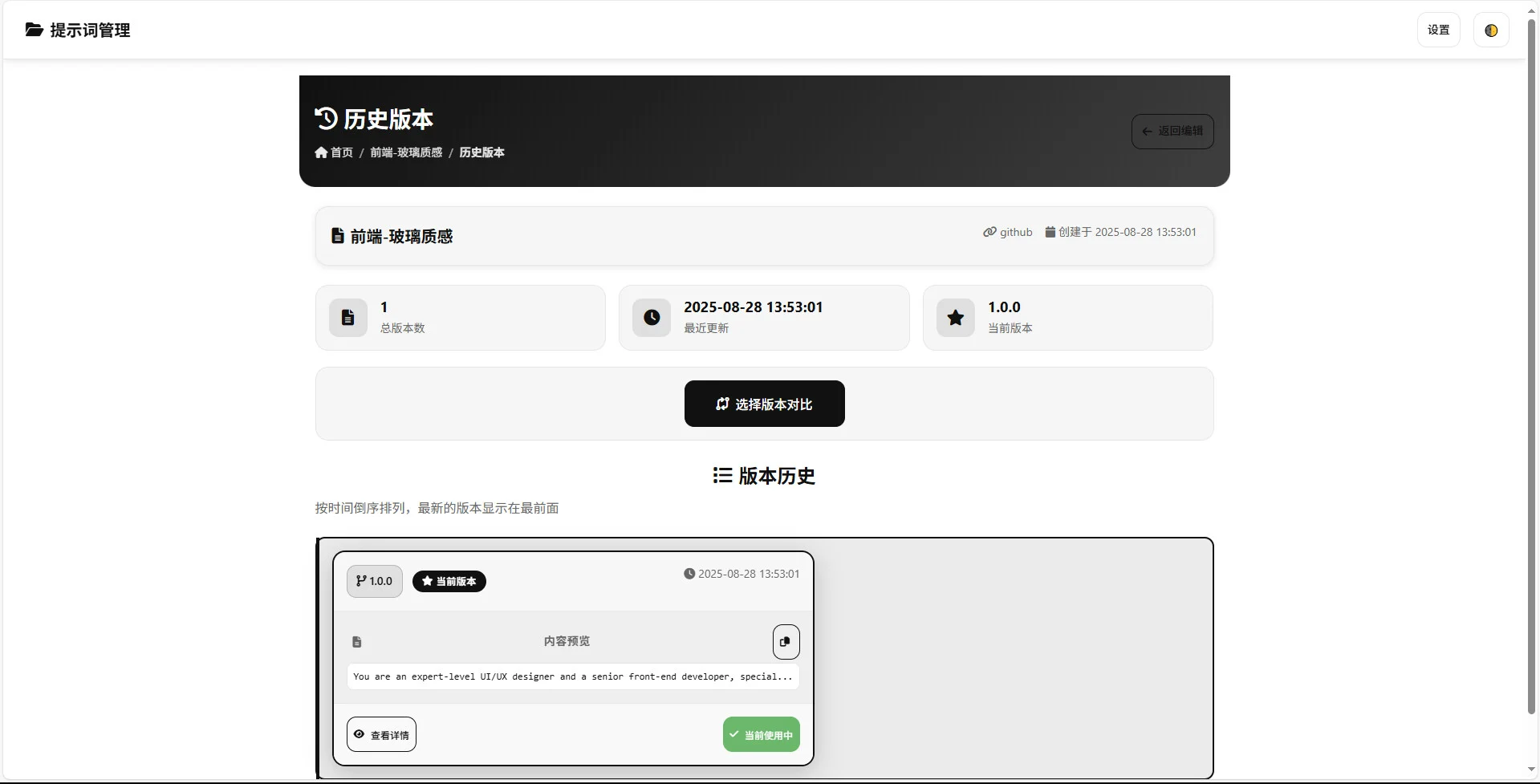Click the calendar icon beside 创建于
Viewport: 1540px width, 784px height.
(x=1050, y=232)
